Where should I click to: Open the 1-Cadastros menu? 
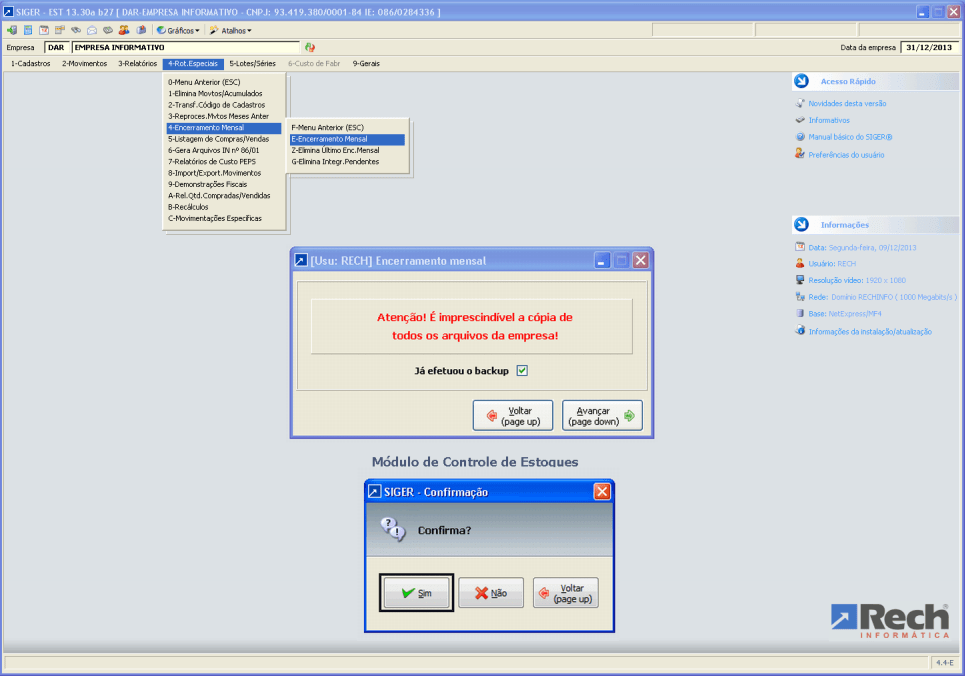31,63
